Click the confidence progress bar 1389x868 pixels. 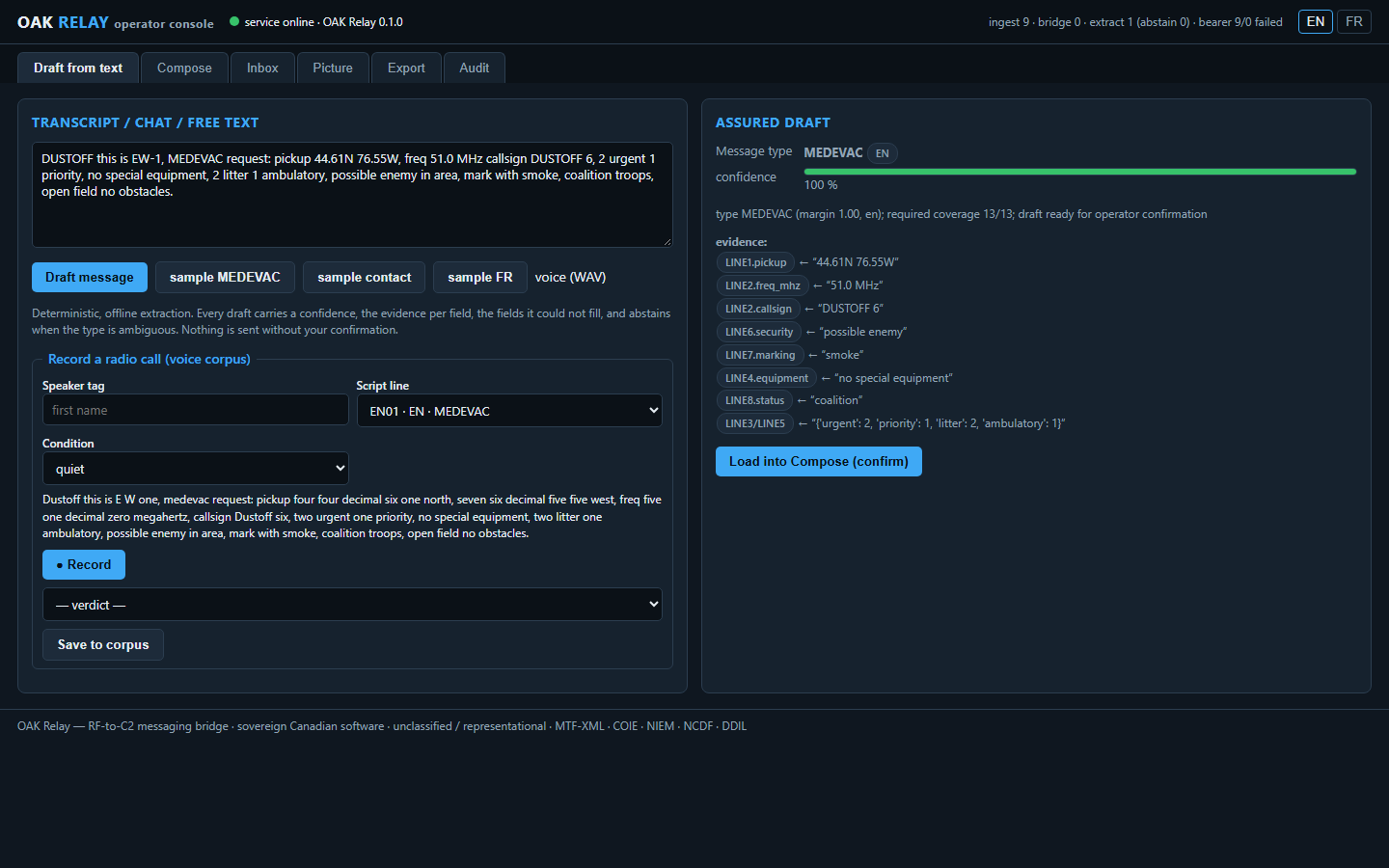pyautogui.click(x=1080, y=172)
